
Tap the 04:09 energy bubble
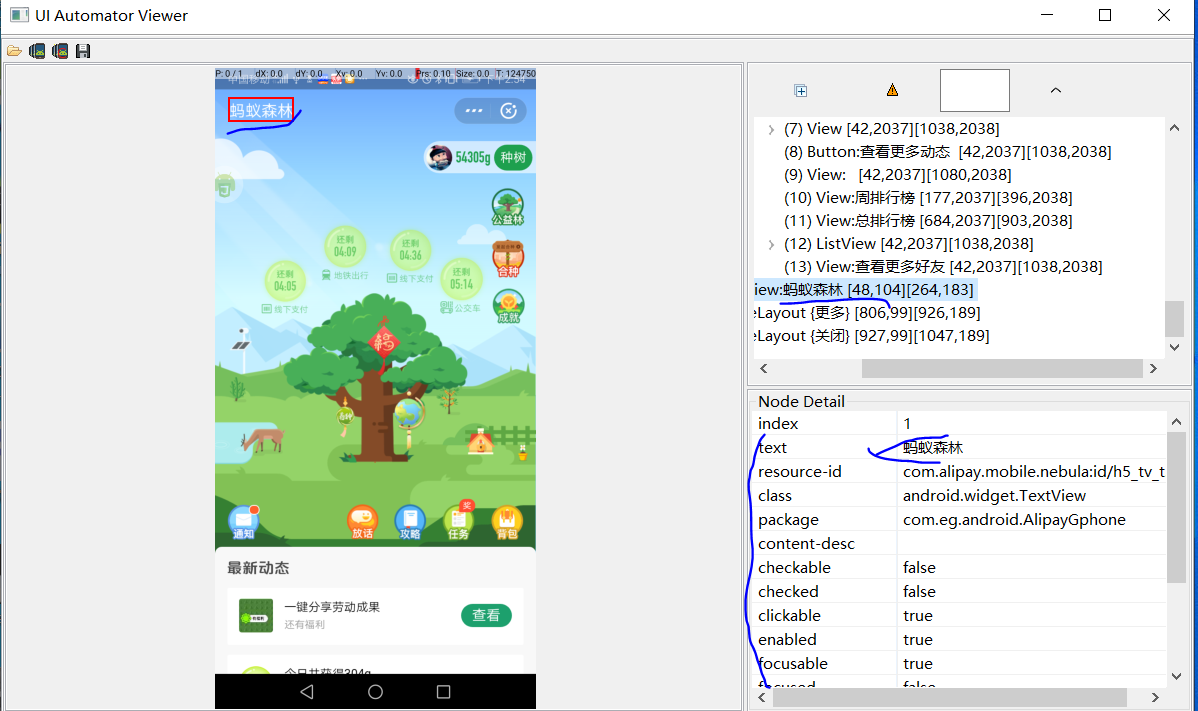click(x=345, y=247)
